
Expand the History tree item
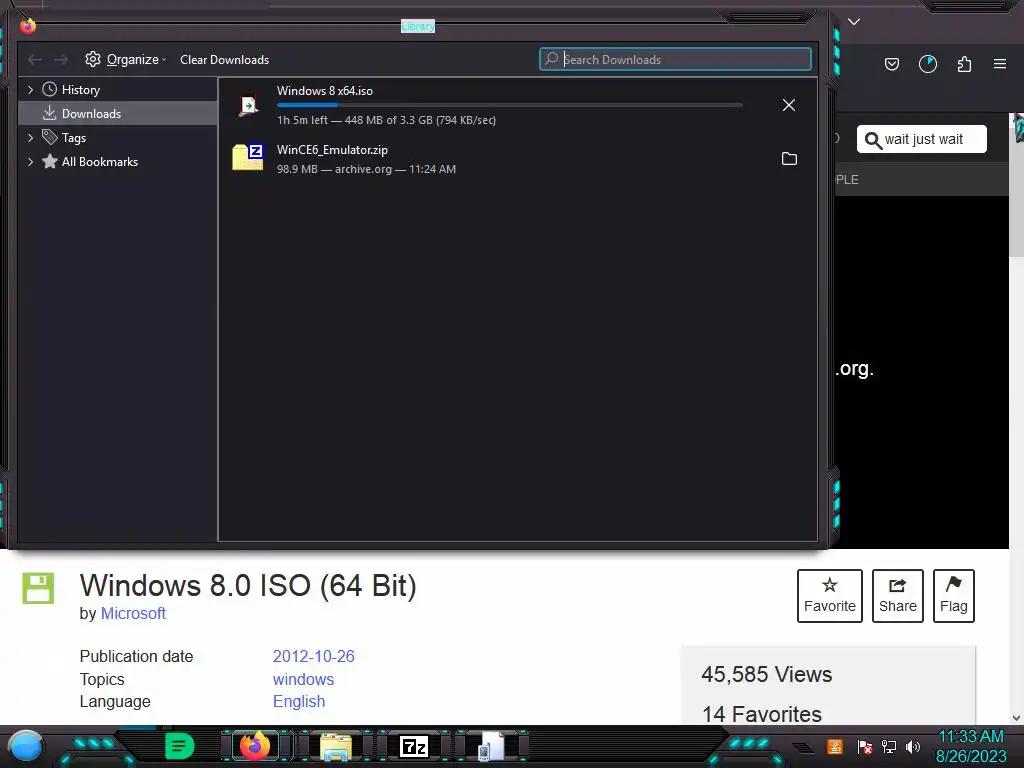pos(30,89)
